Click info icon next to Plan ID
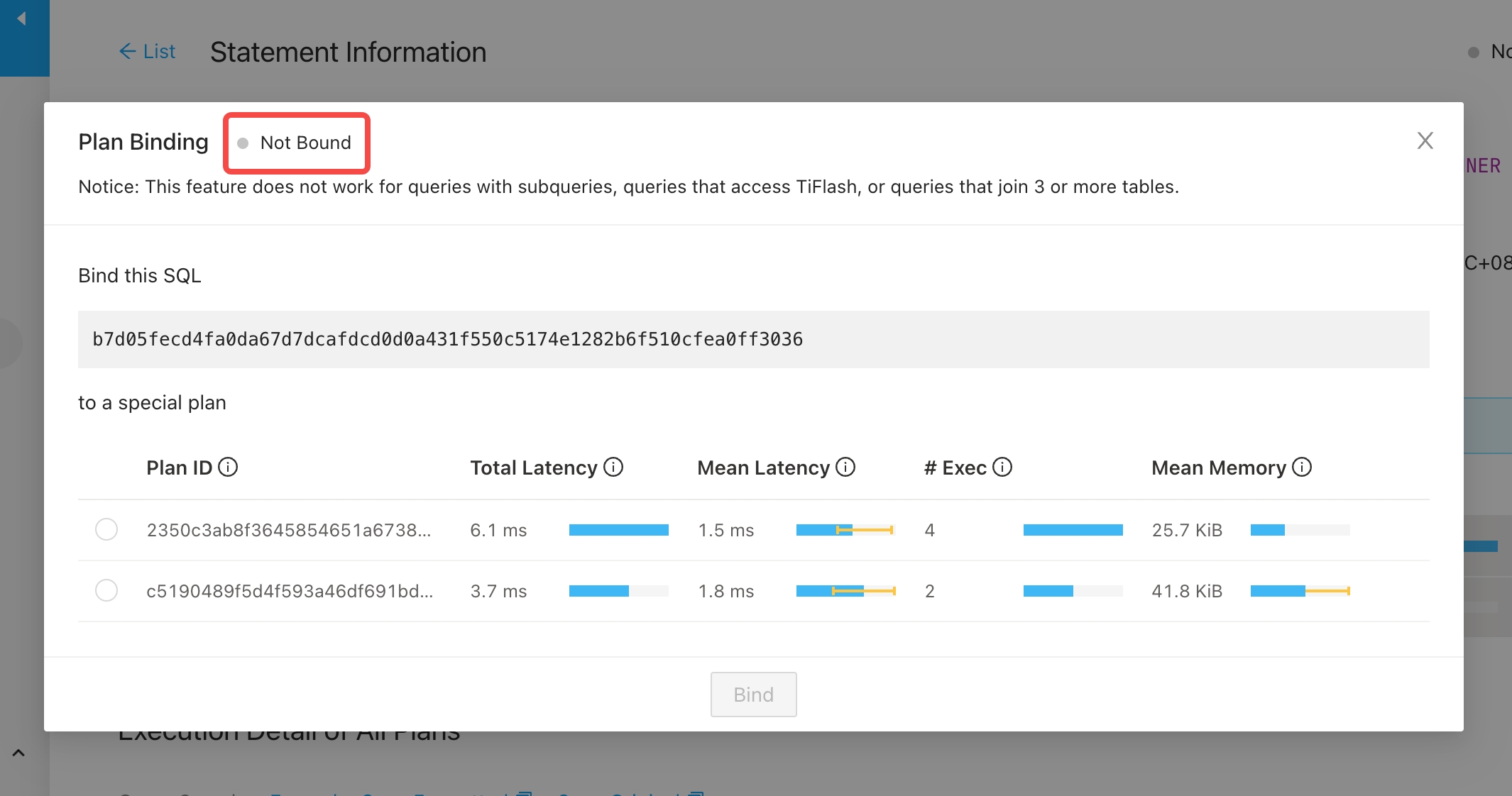Image resolution: width=1512 pixels, height=796 pixels. 228,468
